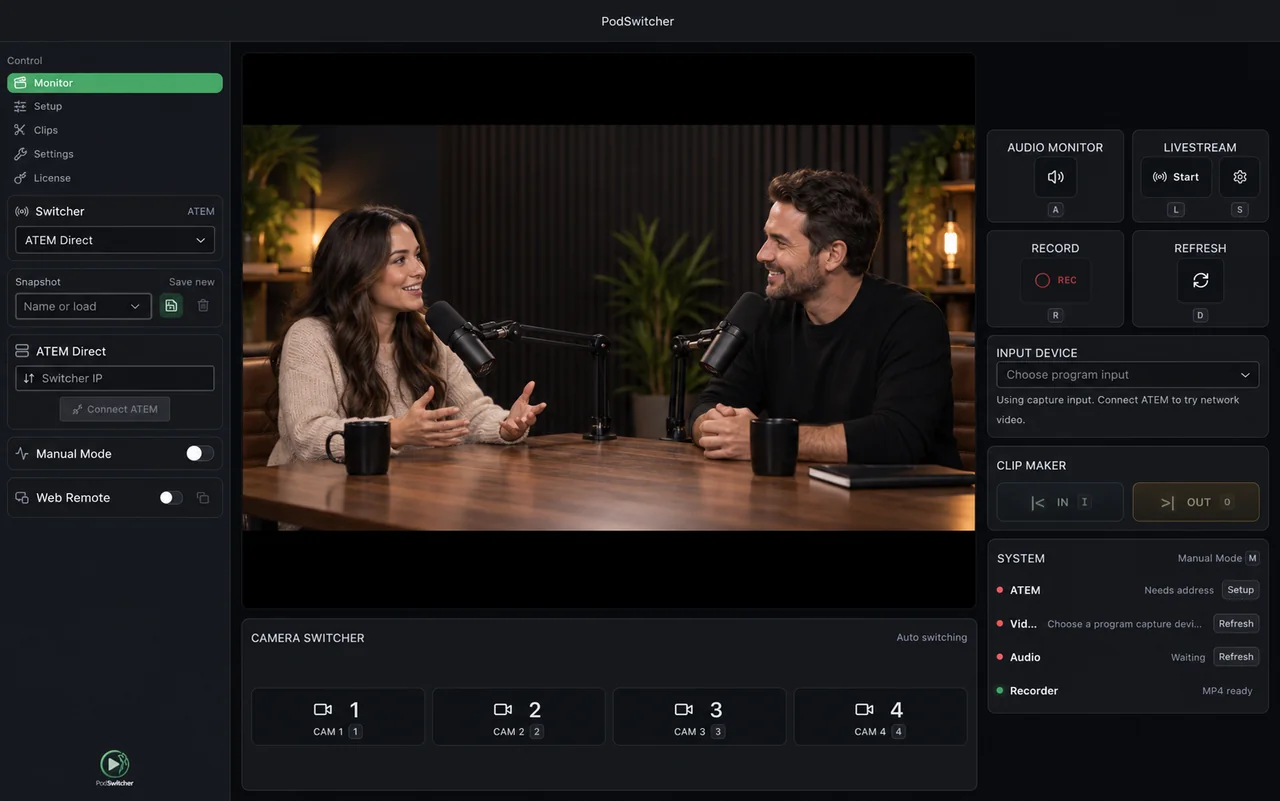Copy Web Remote link icon

203,498
